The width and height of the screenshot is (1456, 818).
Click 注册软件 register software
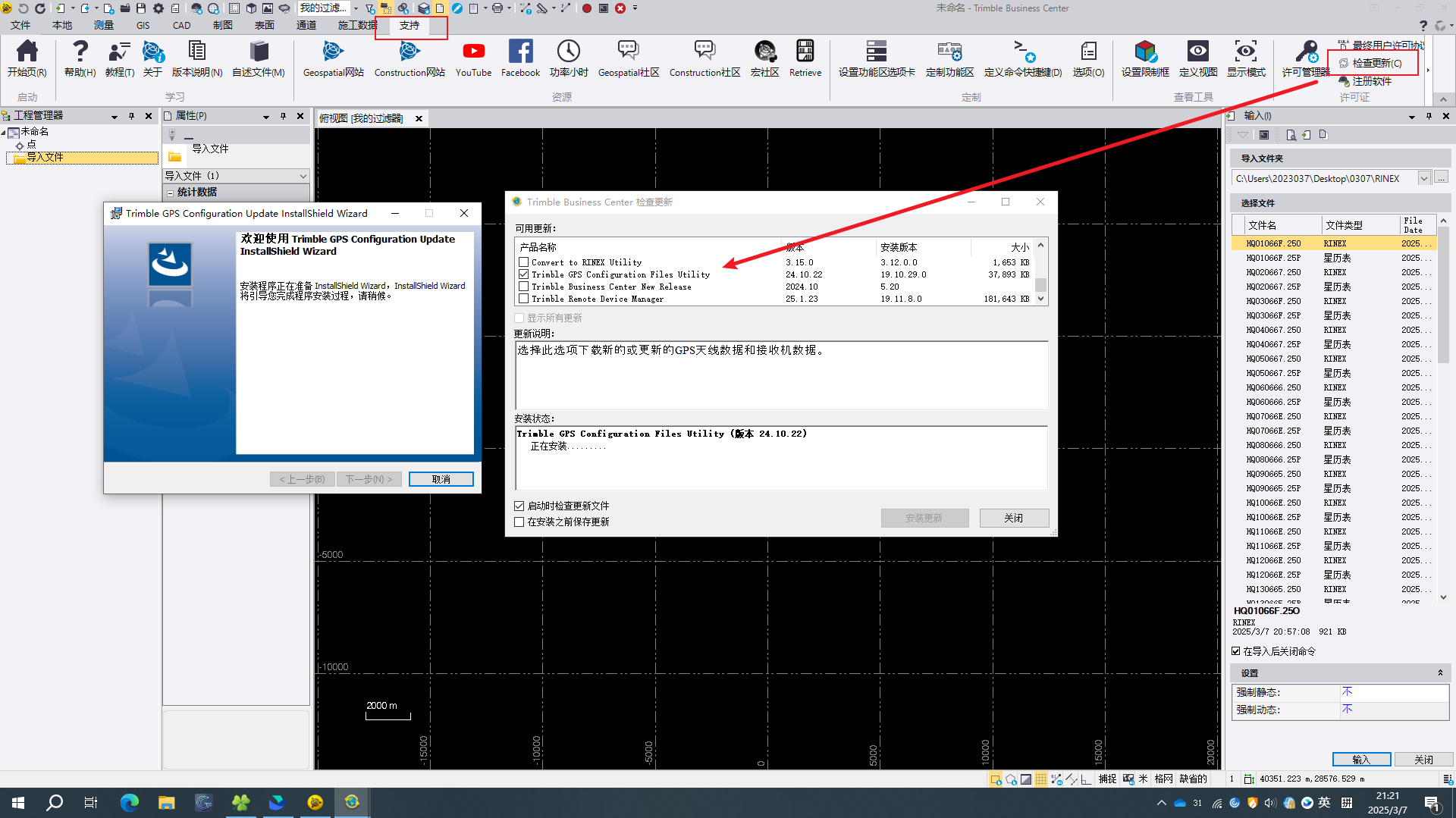pos(1366,81)
